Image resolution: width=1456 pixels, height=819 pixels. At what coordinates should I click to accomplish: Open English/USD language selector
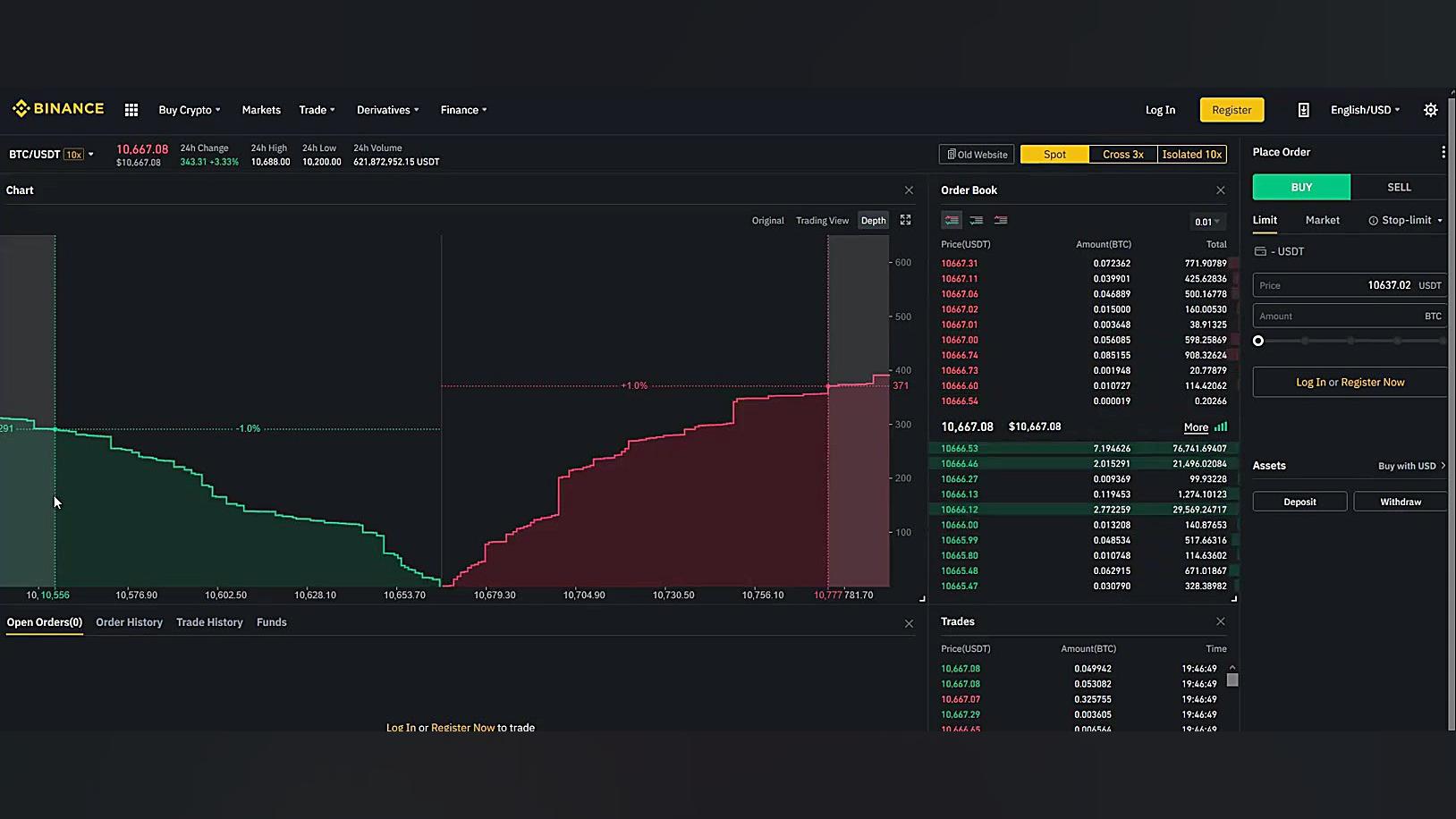click(1365, 110)
